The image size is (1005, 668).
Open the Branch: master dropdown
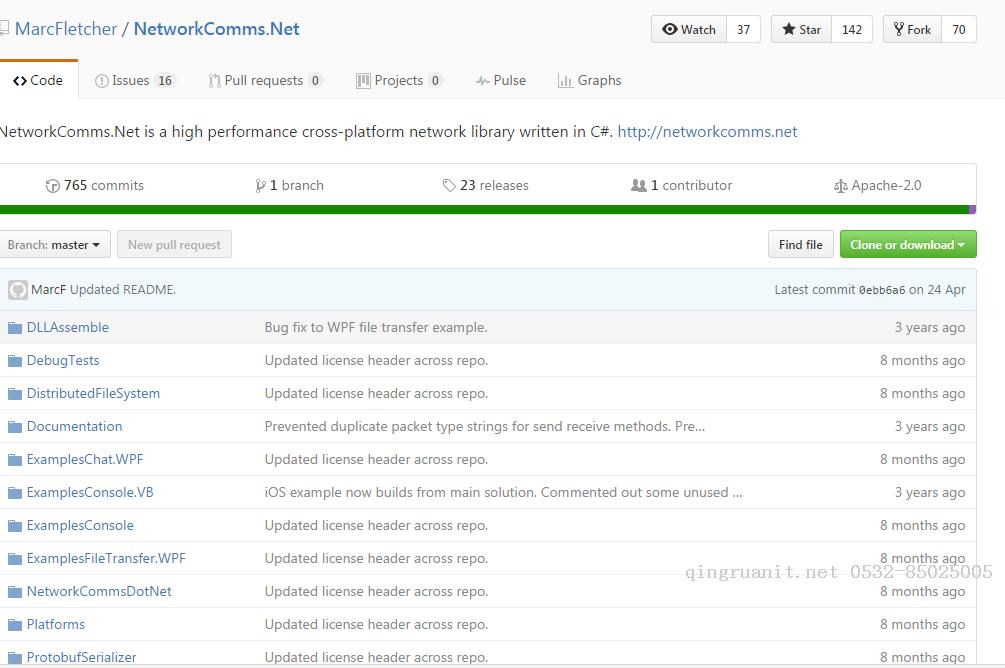pyautogui.click(x=54, y=244)
